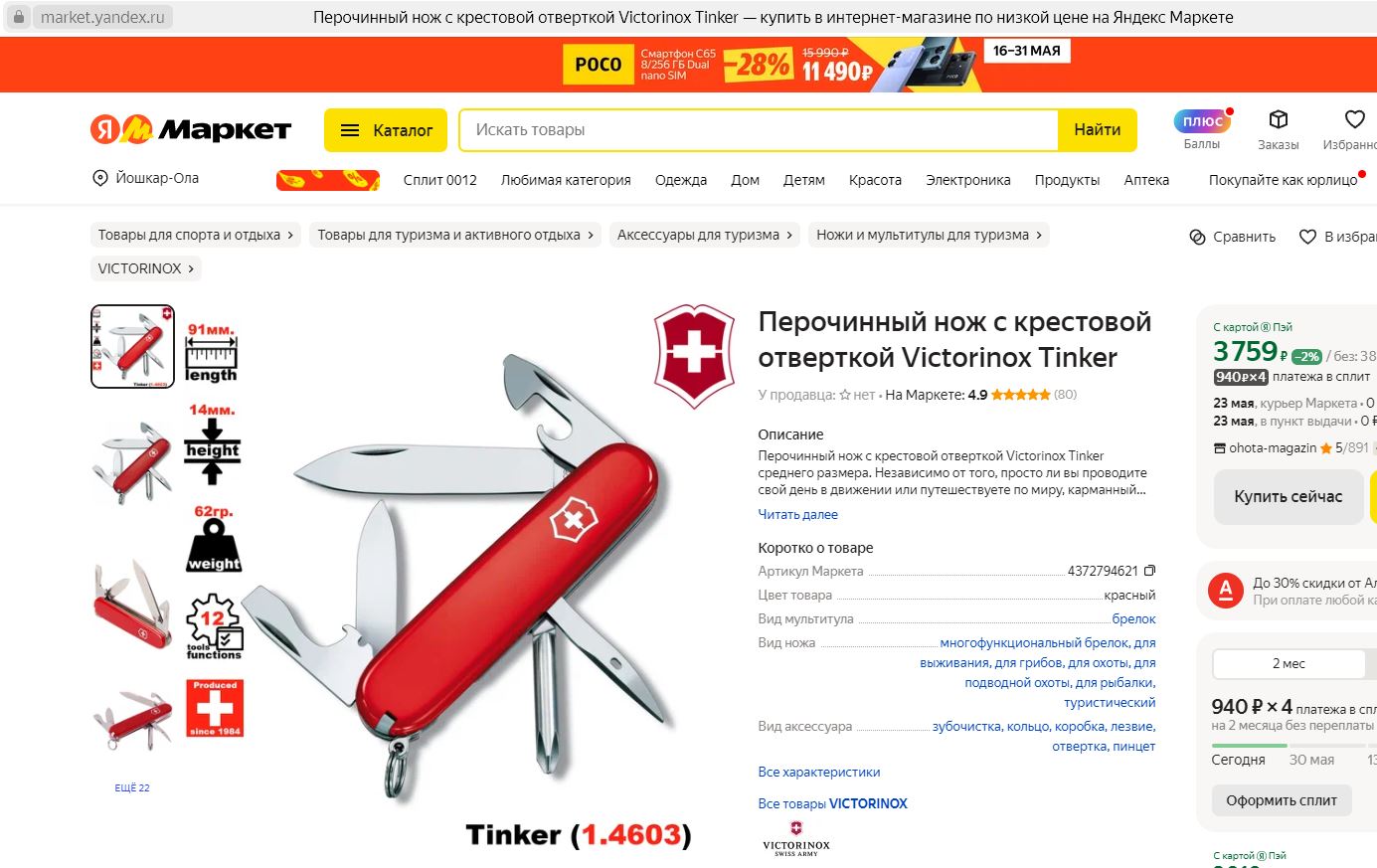This screenshot has height=868, width=1377.
Task: Expand description with Читать далее
Action: pos(797,514)
